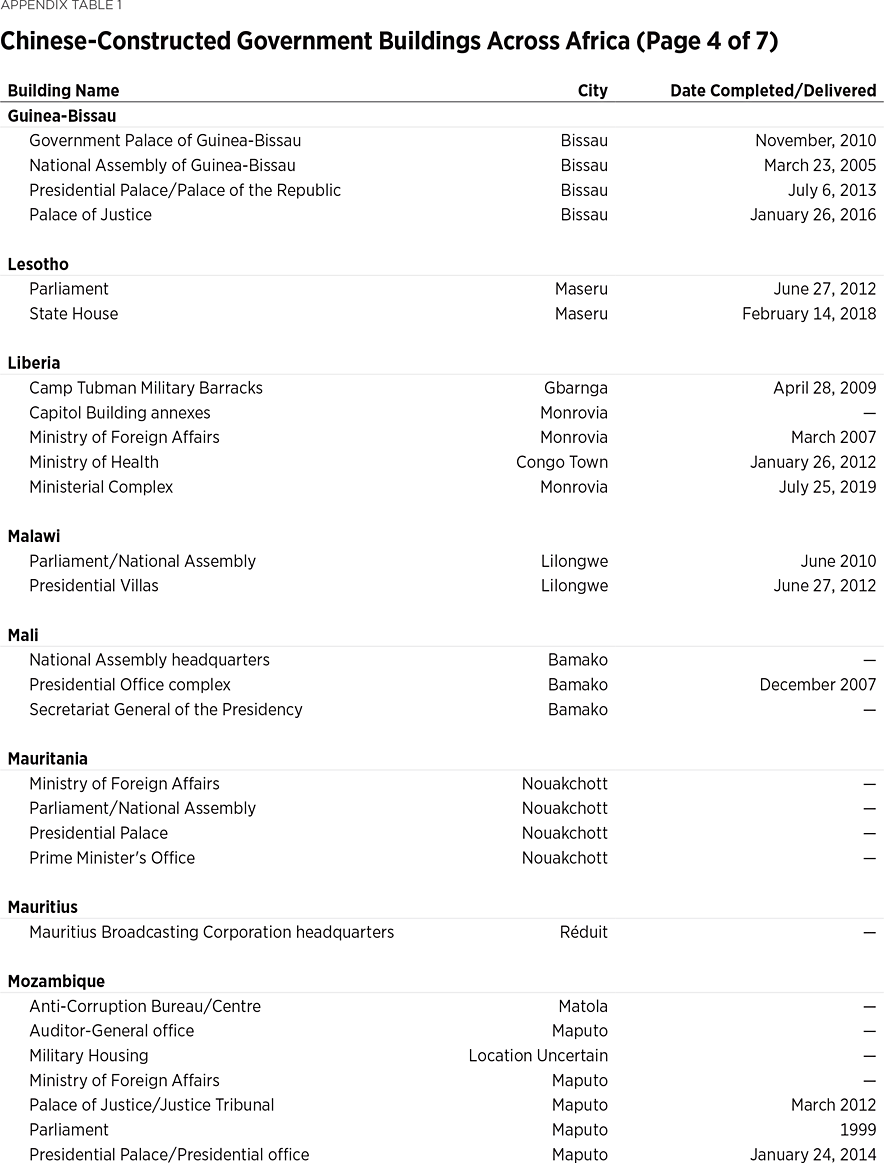Select the "Camp Tubman Military Barracks" row
884x1163 pixels.
(x=146, y=388)
